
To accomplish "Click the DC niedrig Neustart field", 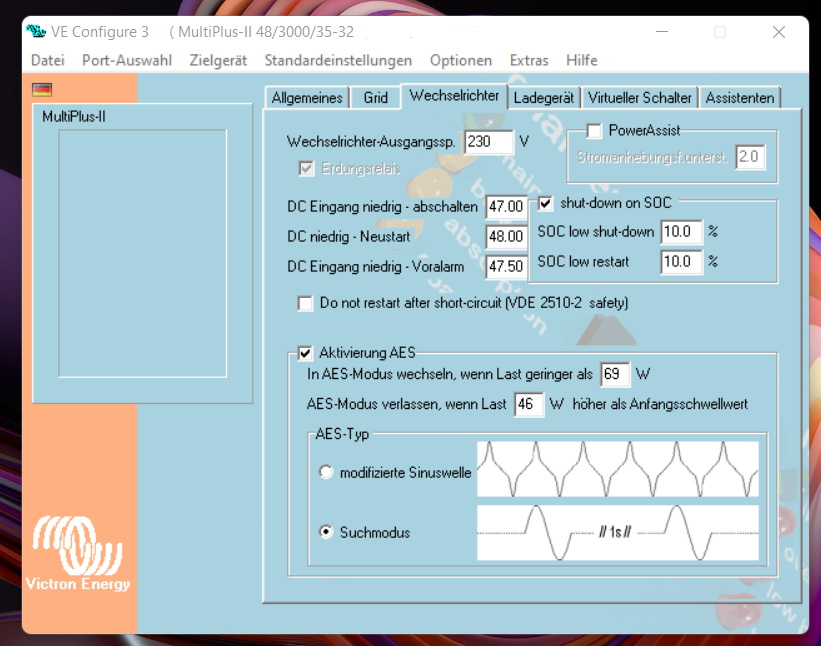I will 506,237.
